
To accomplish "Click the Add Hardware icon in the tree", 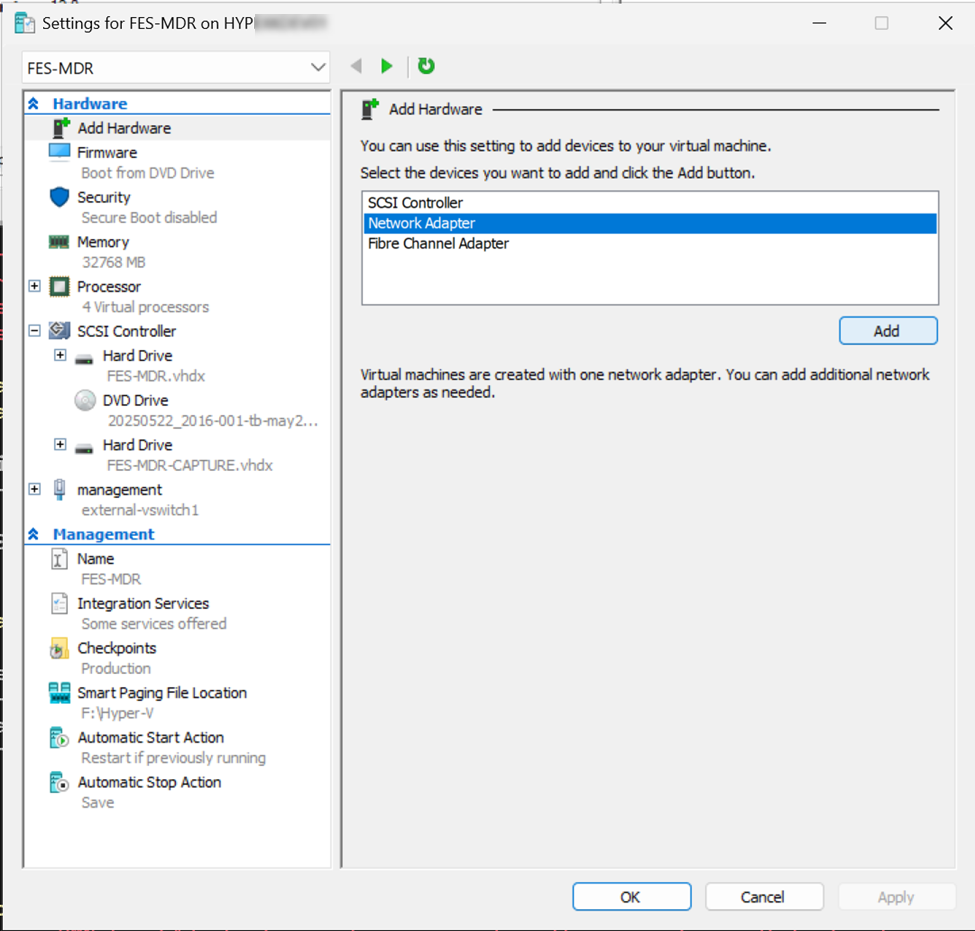I will coord(60,128).
